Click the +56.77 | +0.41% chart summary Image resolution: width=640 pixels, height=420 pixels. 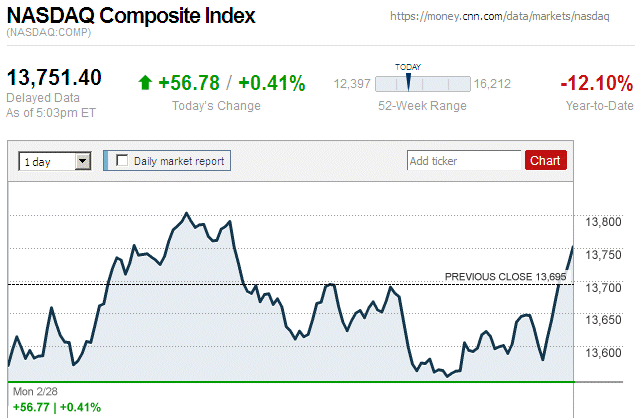pos(56,407)
